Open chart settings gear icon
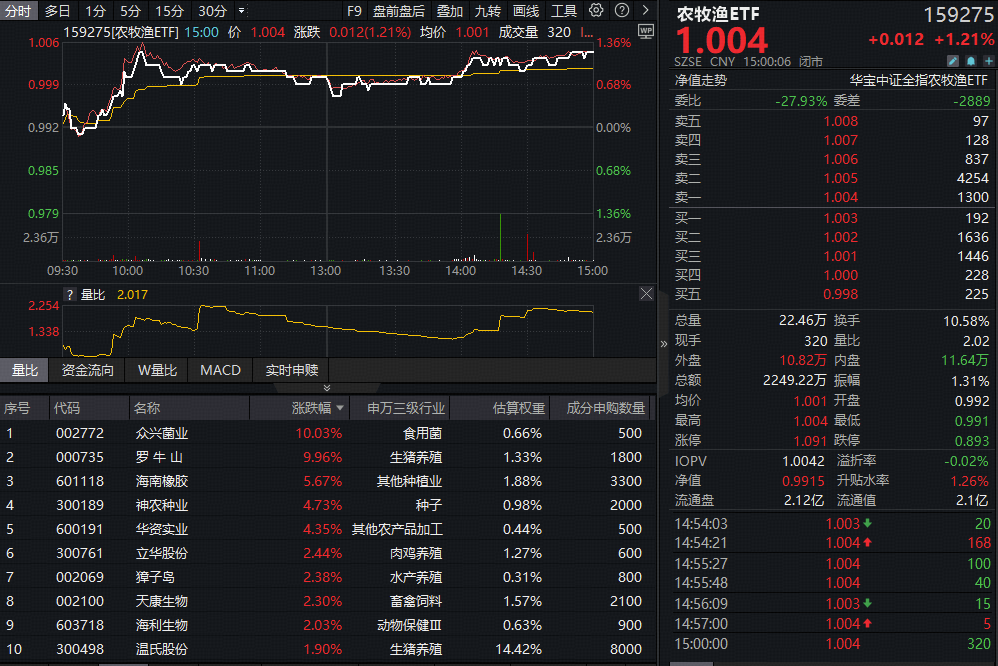The image size is (998, 666). pyautogui.click(x=596, y=11)
